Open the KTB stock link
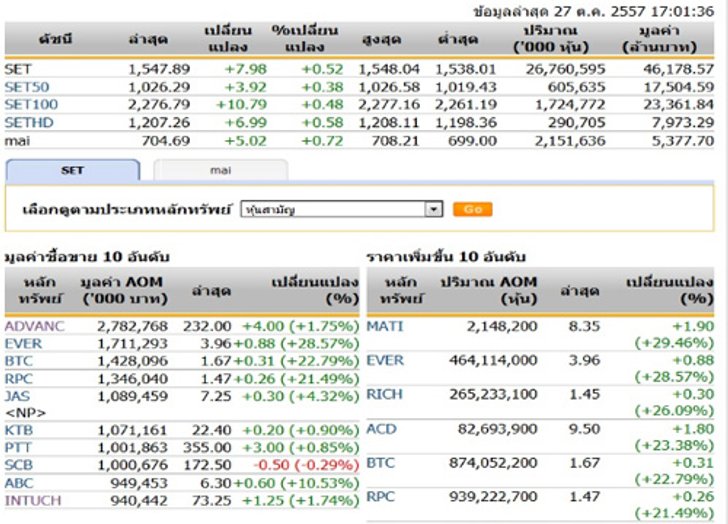Image resolution: width=728 pixels, height=524 pixels. pyautogui.click(x=19, y=430)
